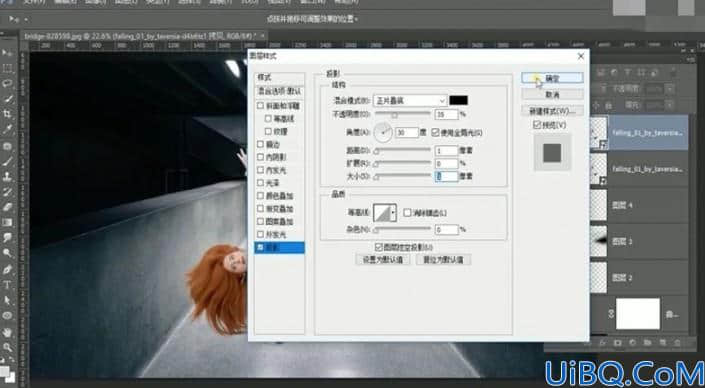The width and height of the screenshot is (705, 388).
Task: Click the add layer style fx icon at Layers panel bottom
Action: pyautogui.click(x=603, y=343)
